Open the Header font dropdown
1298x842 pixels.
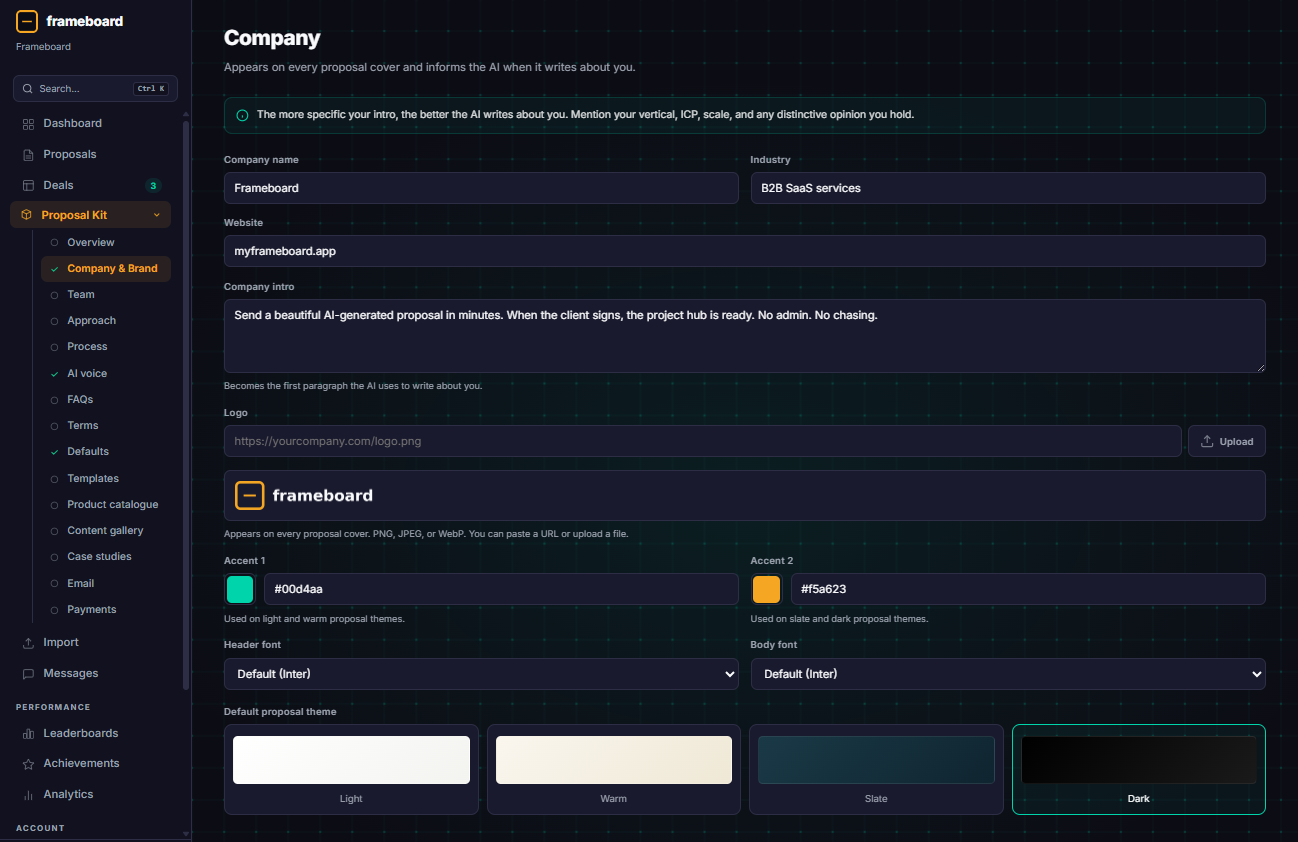point(481,674)
